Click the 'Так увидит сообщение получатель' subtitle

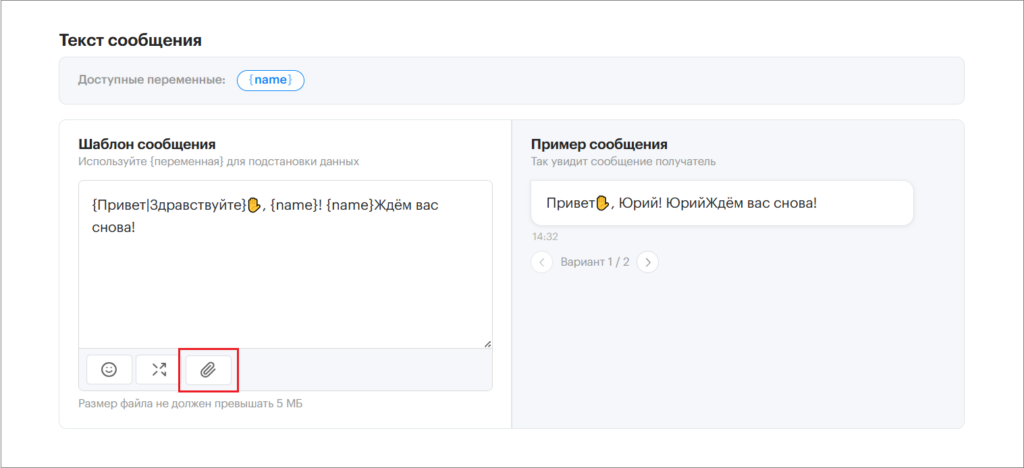click(x=624, y=161)
